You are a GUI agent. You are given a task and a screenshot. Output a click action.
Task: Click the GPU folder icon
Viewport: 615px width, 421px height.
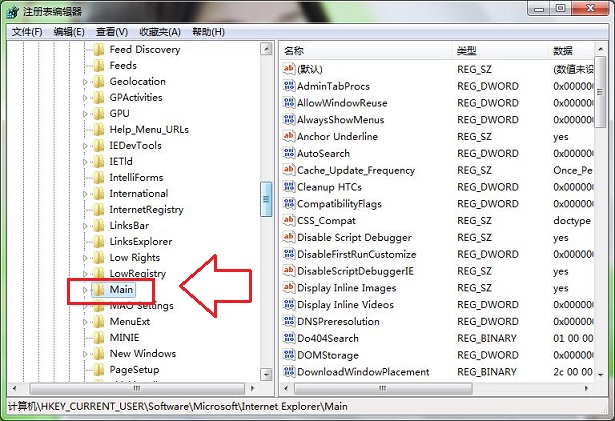[99, 114]
